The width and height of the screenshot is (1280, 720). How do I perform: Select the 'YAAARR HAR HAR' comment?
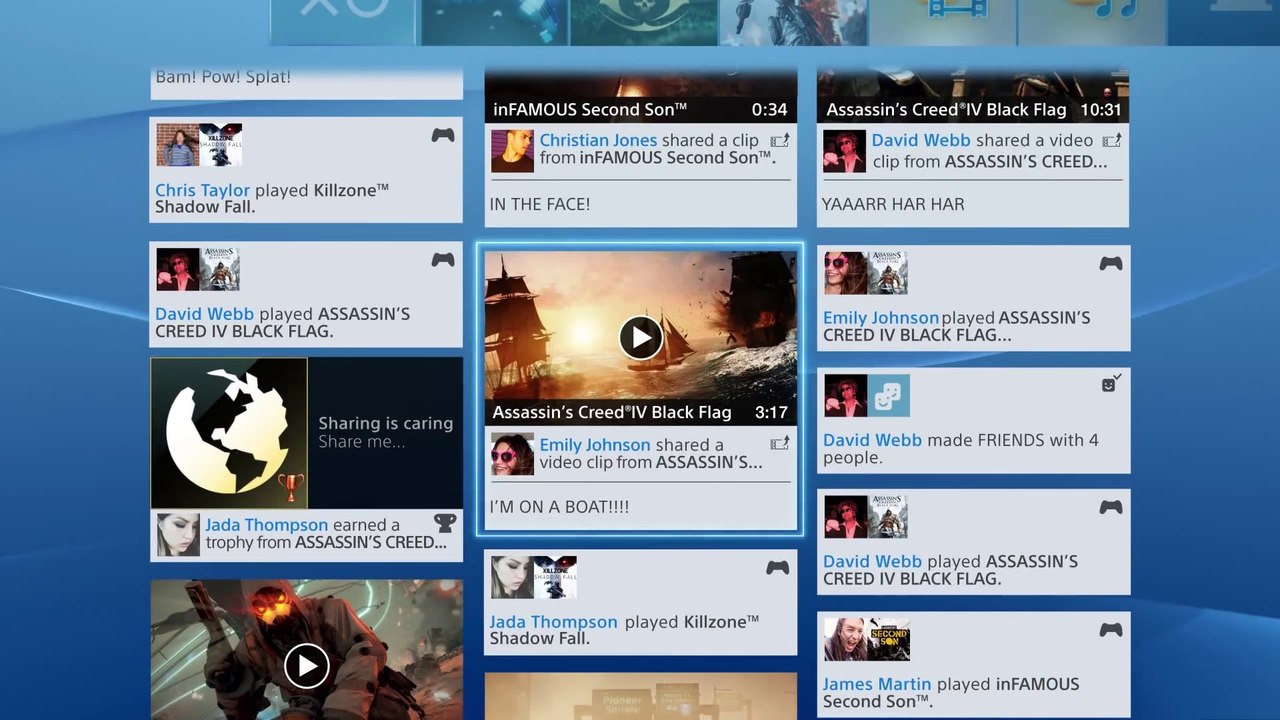[x=893, y=204]
